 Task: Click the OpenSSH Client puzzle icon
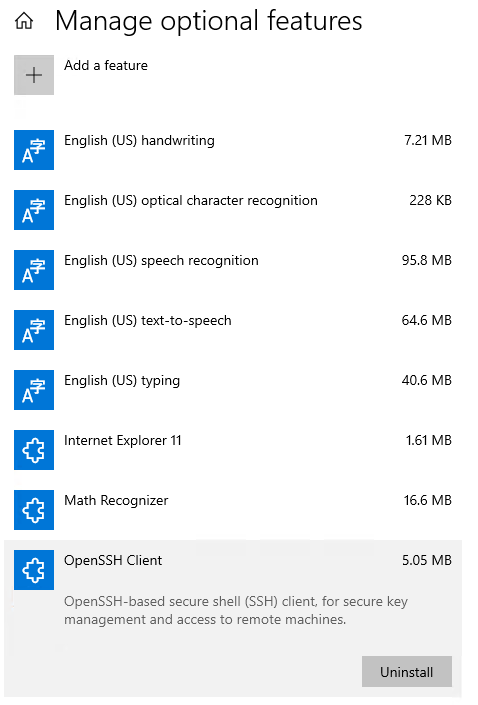click(x=34, y=570)
